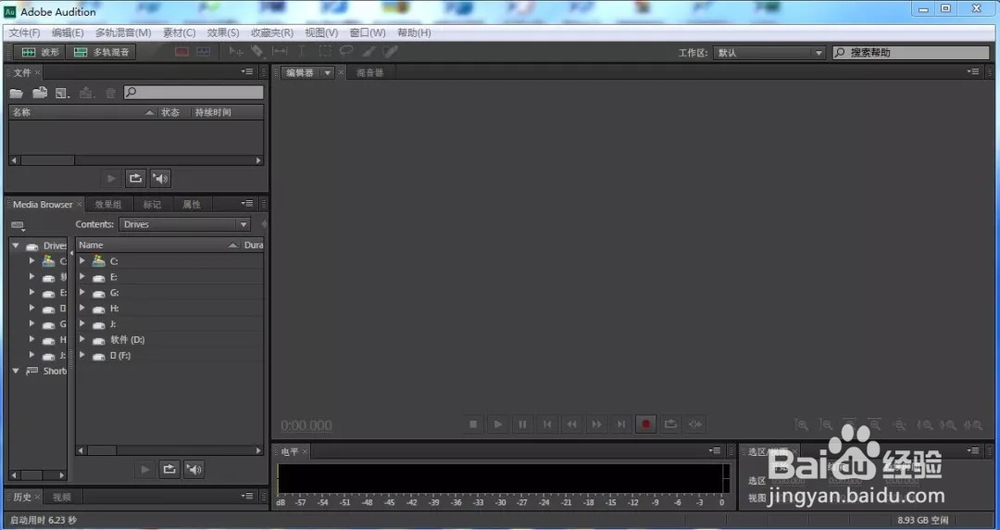Click the Insert into Multitrack icon in Files panel
The height and width of the screenshot is (530, 1000).
87,93
